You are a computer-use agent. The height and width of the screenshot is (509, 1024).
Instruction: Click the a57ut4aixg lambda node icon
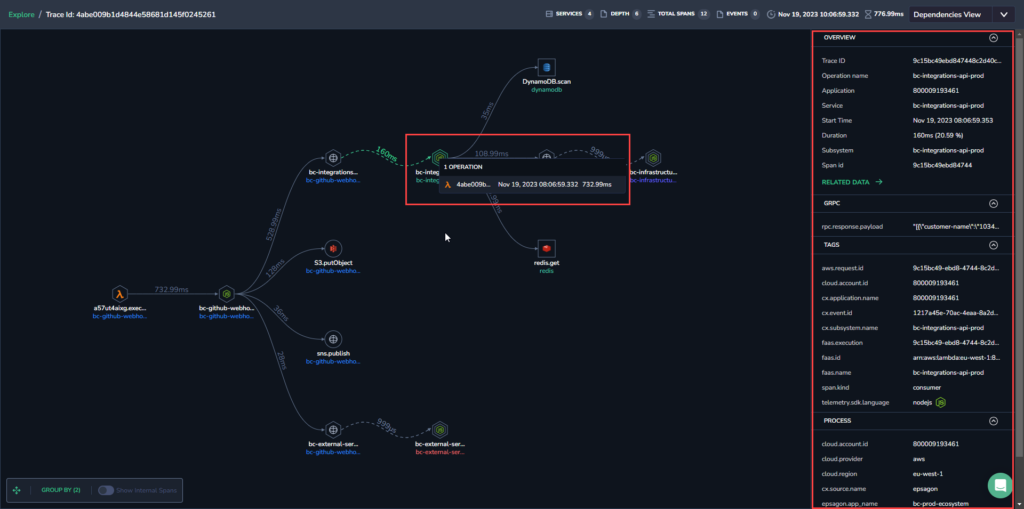pos(120,294)
